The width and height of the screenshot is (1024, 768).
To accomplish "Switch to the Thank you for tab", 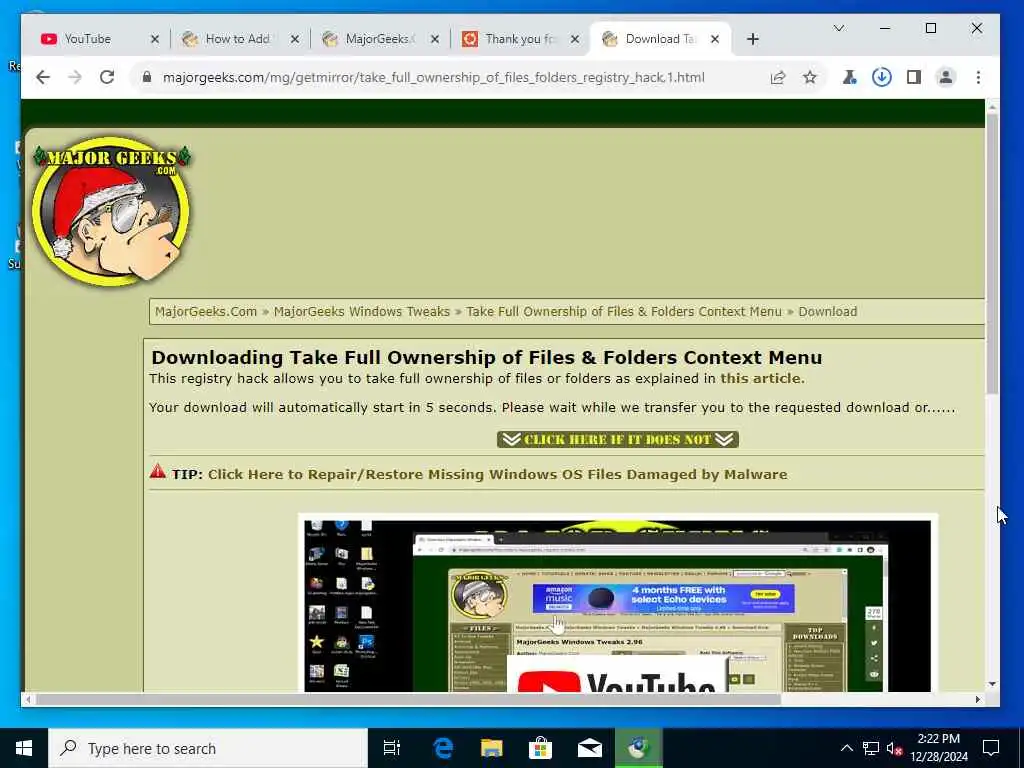I will [x=519, y=39].
